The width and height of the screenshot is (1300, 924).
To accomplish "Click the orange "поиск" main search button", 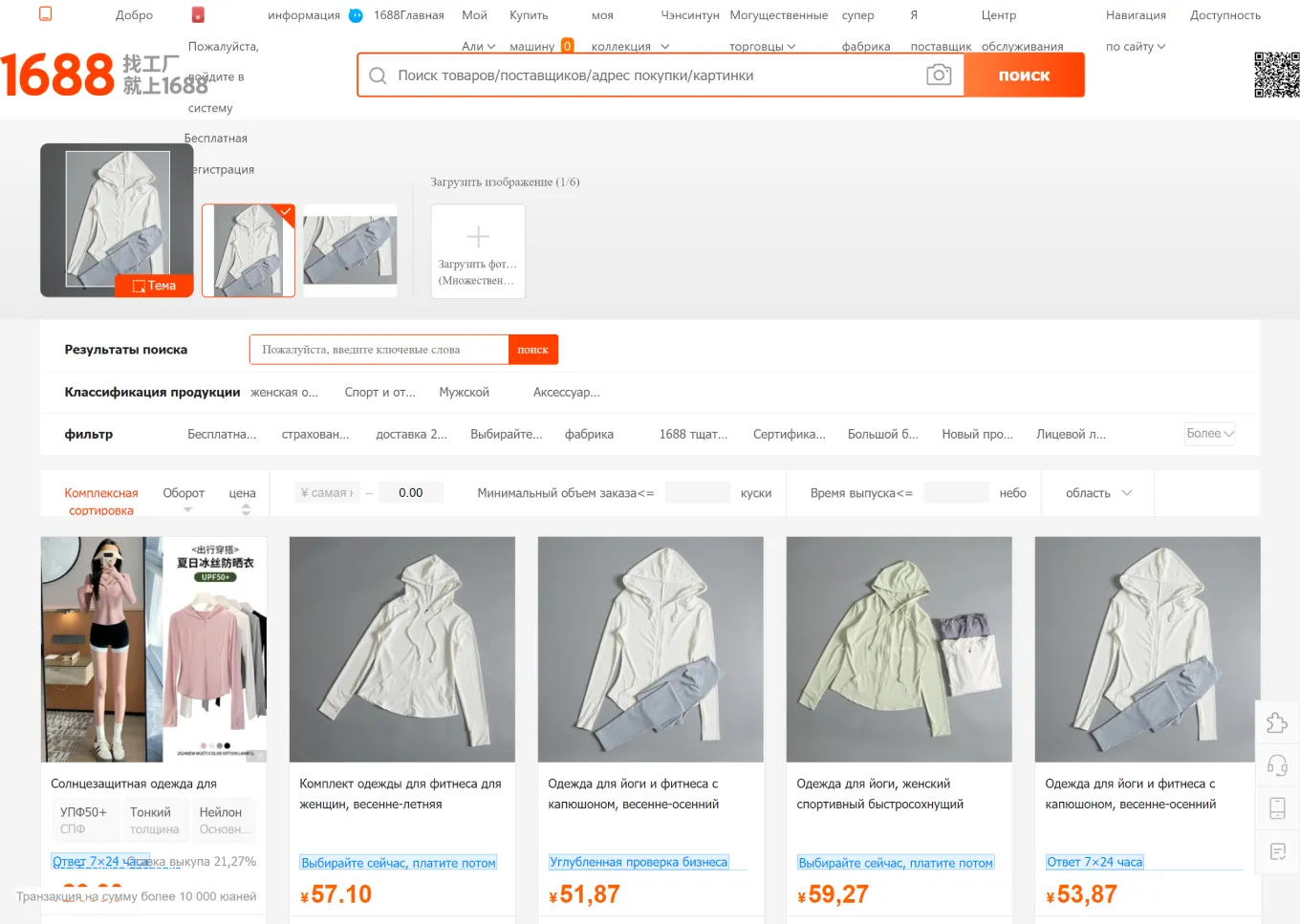I will [x=1024, y=75].
